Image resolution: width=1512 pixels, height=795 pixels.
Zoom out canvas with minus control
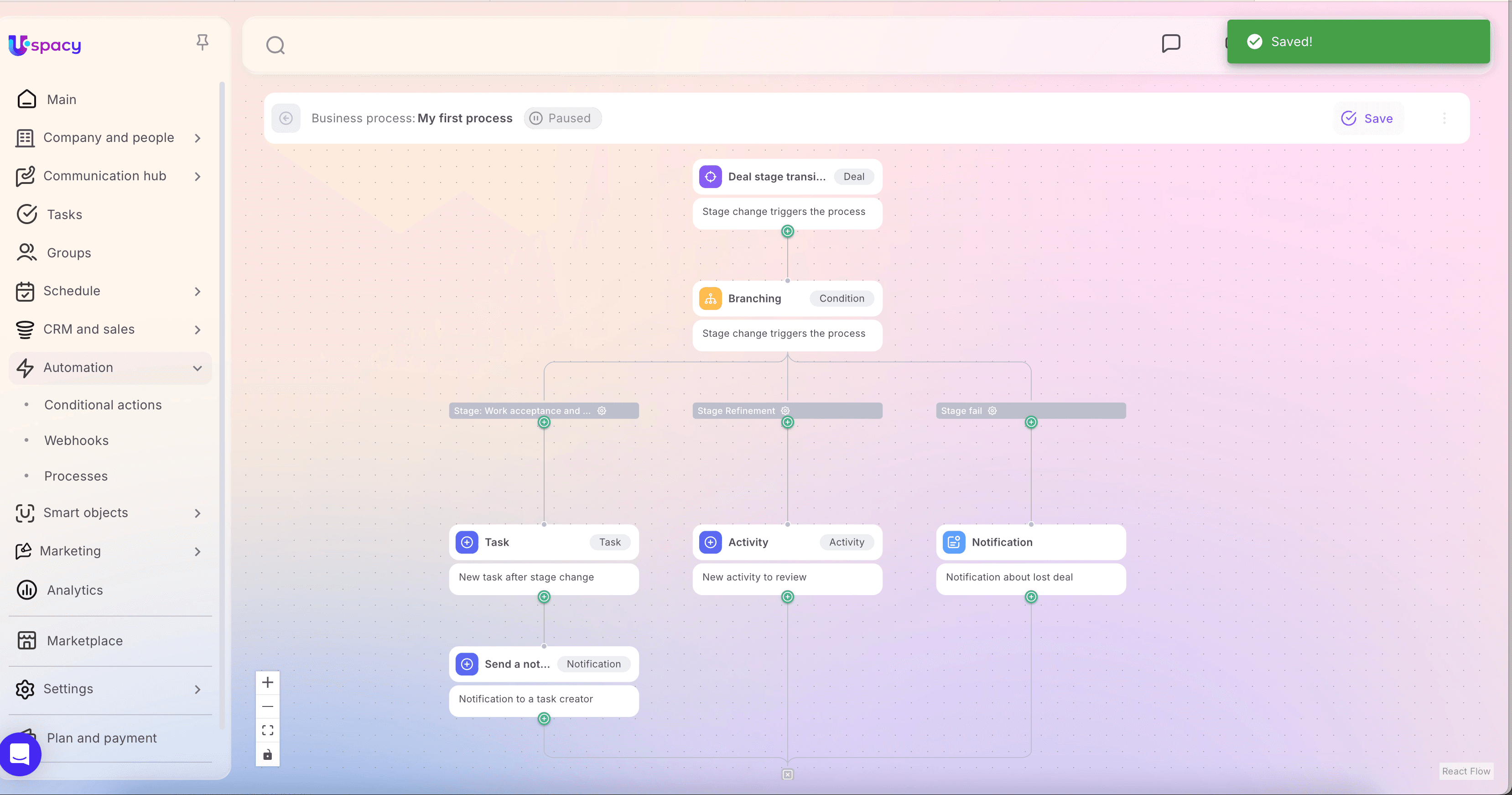click(268, 706)
